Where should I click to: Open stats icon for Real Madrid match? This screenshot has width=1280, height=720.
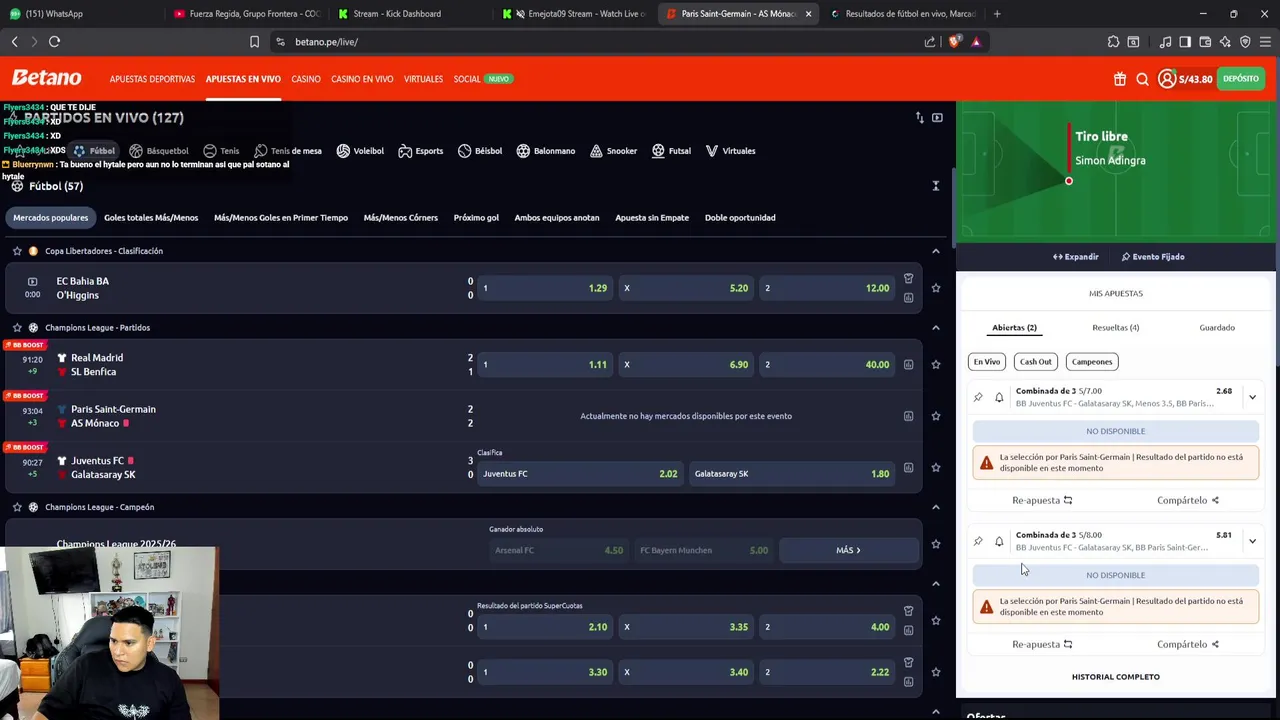click(908, 365)
